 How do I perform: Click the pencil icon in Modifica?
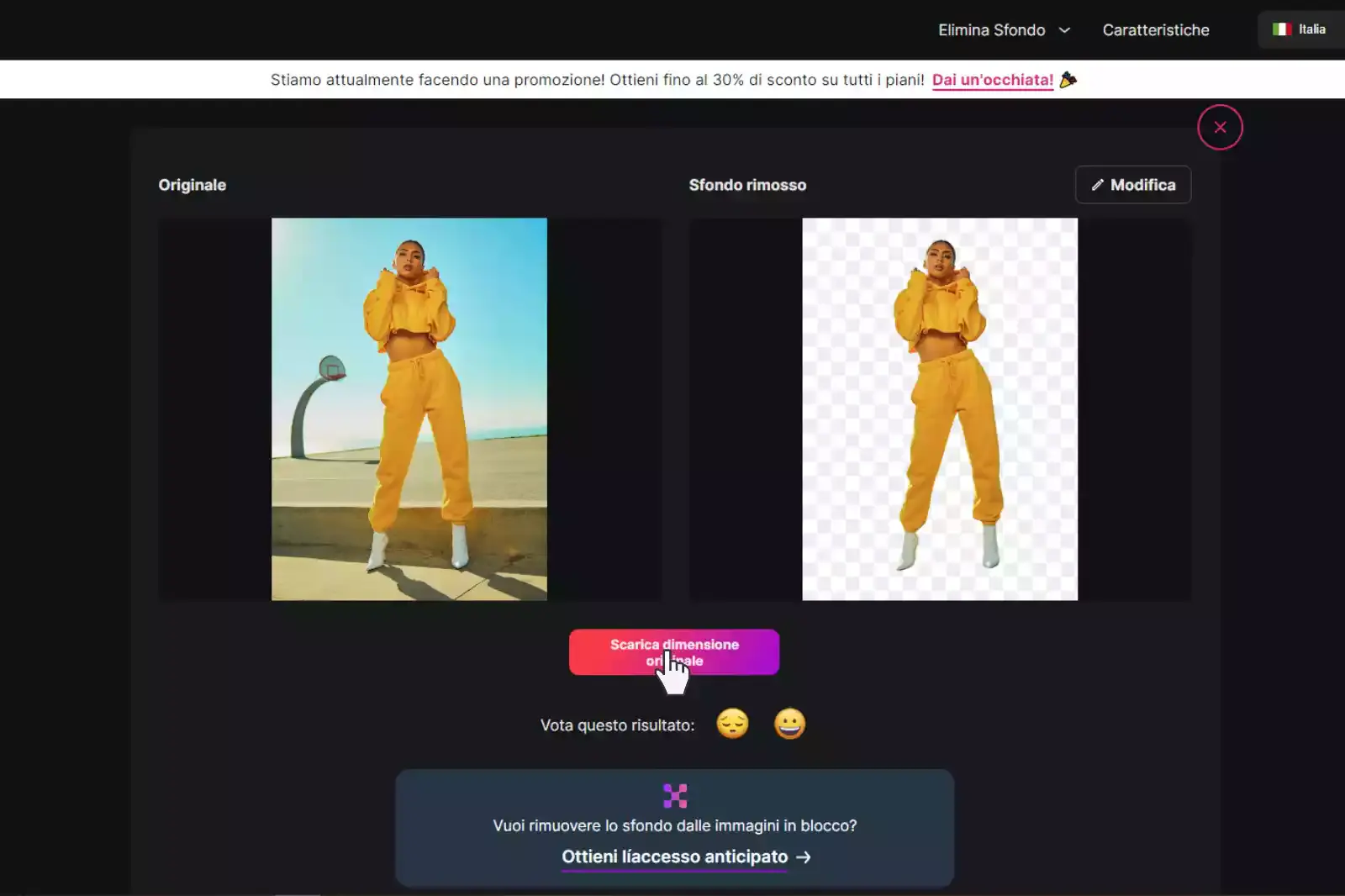1097,185
